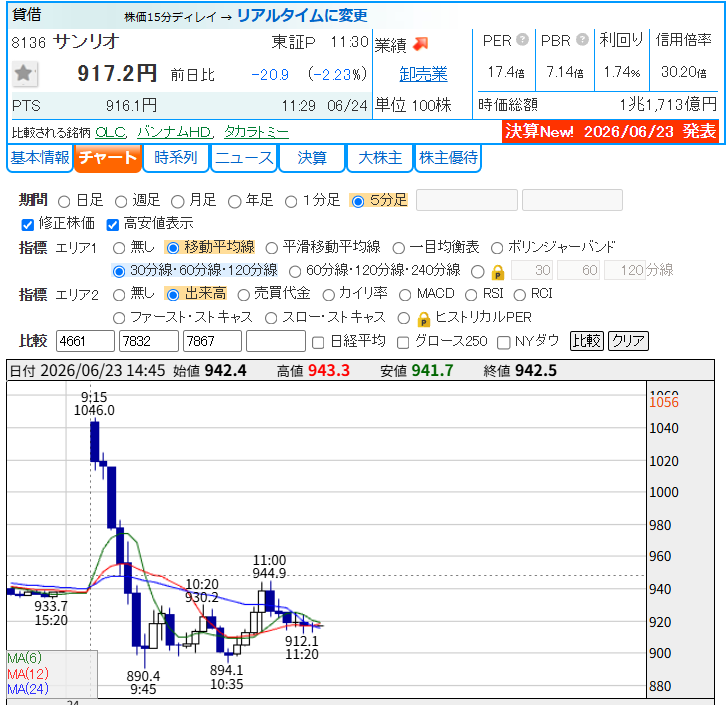The height and width of the screenshot is (705, 726).
Task: Select カイリ率 indicator
Action: (328, 295)
